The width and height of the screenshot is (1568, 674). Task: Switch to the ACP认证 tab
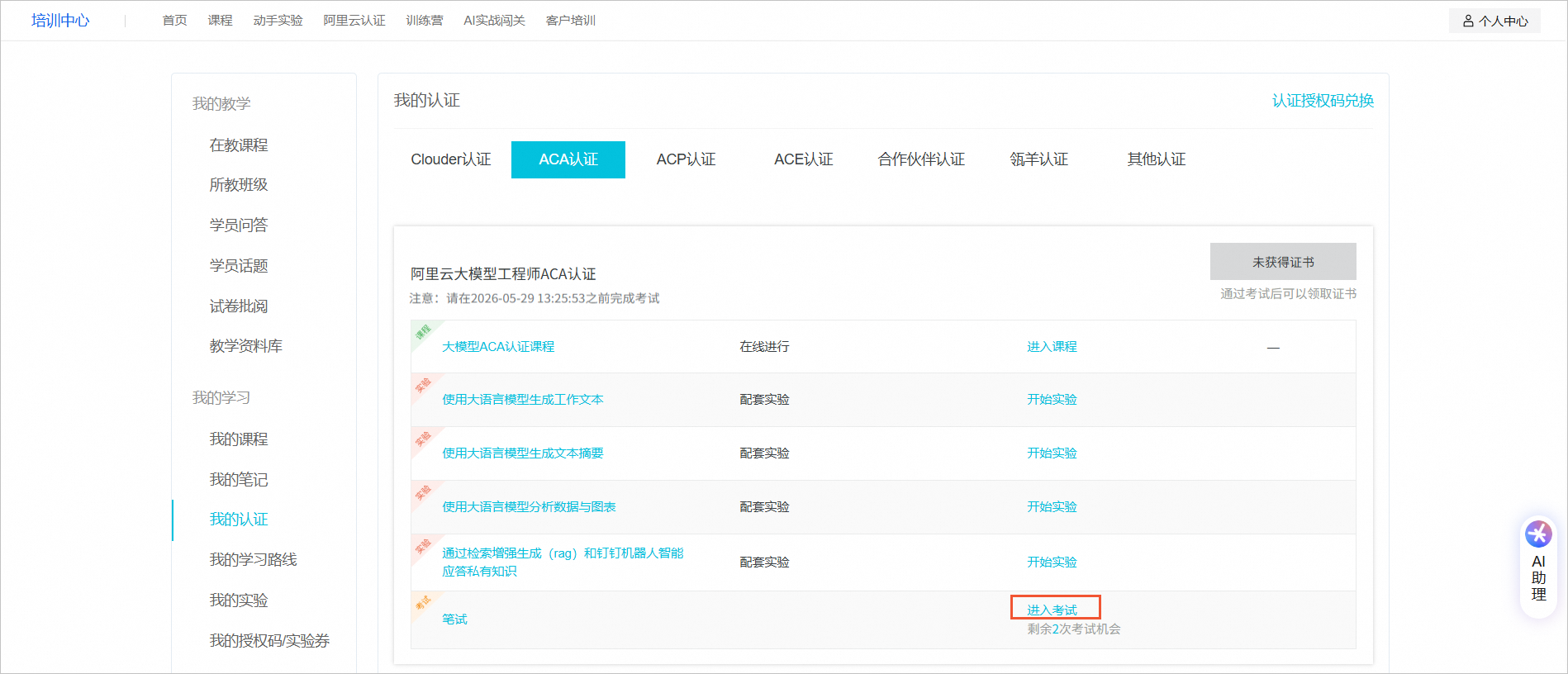pyautogui.click(x=686, y=159)
